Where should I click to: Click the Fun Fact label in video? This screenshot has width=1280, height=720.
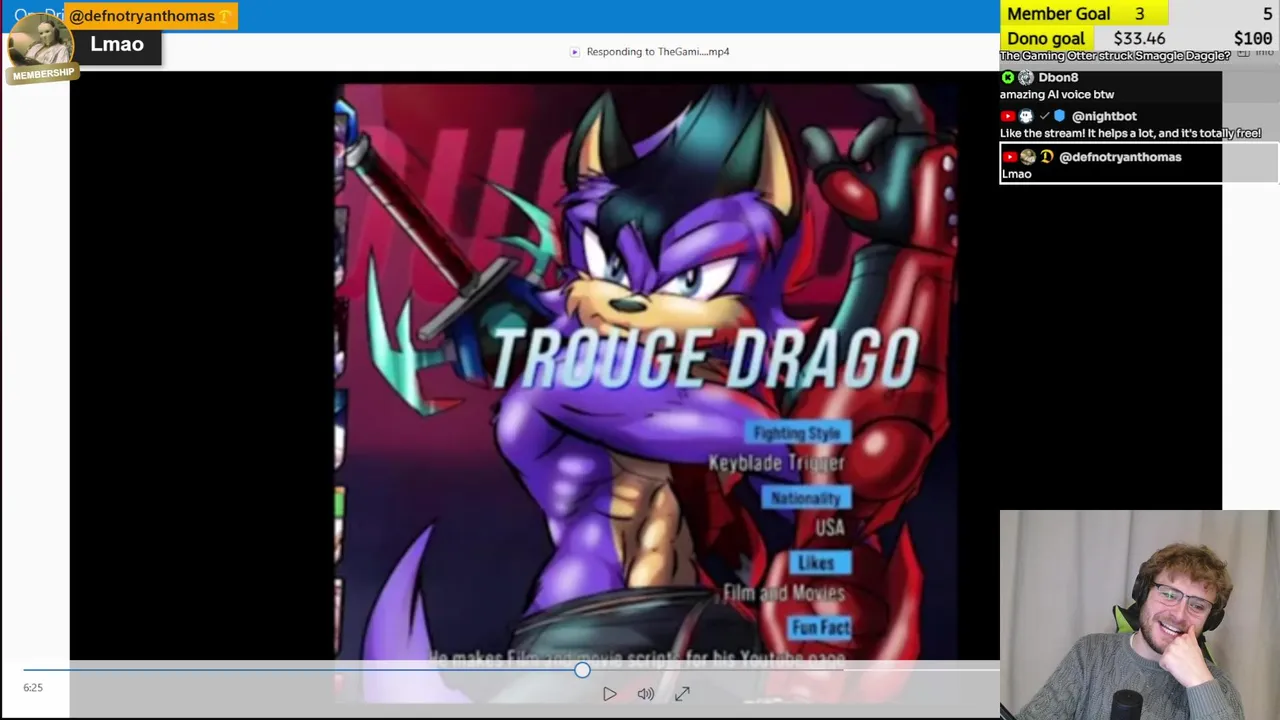point(820,628)
